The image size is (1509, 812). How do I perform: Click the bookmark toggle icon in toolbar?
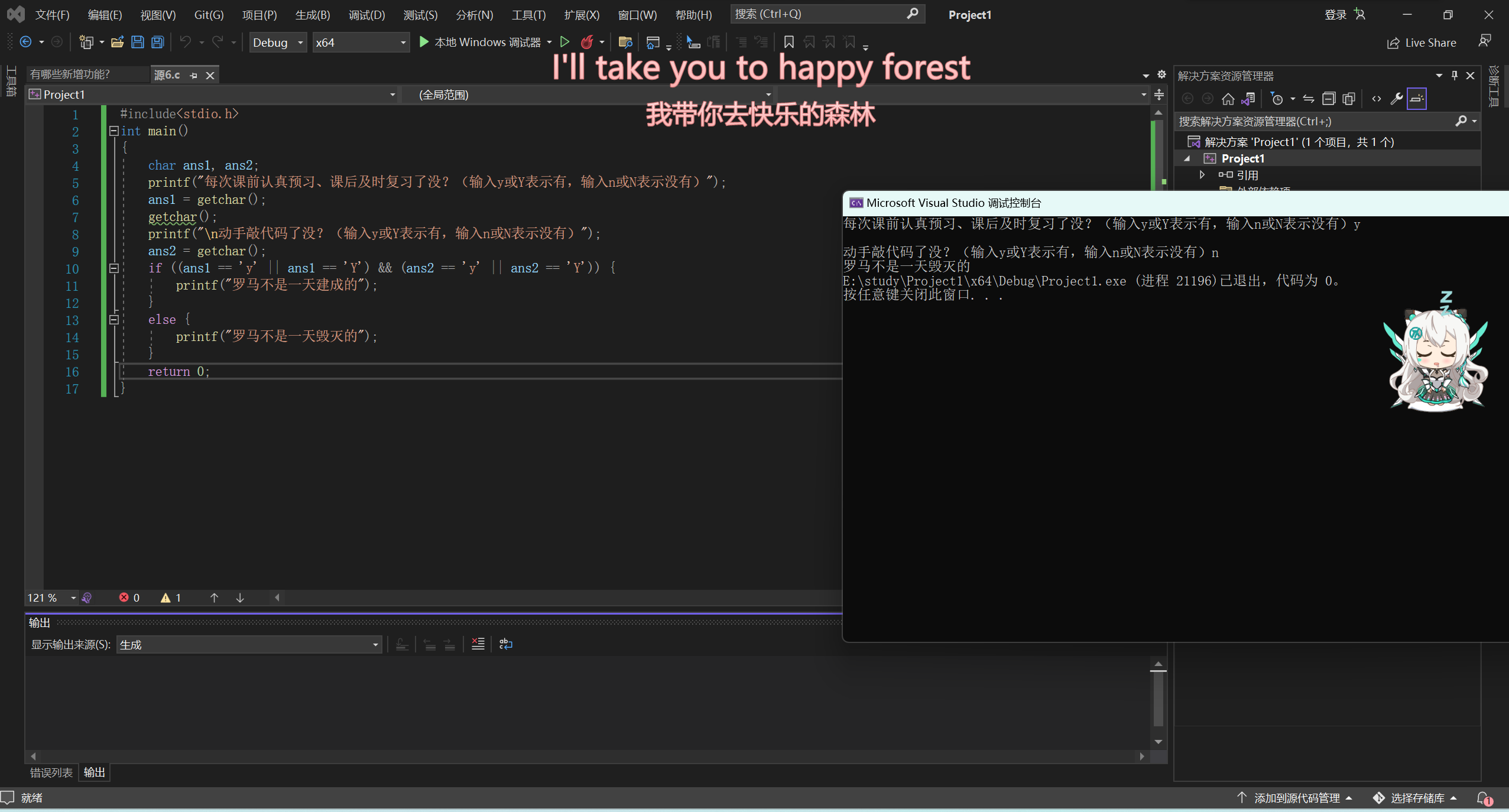(788, 42)
